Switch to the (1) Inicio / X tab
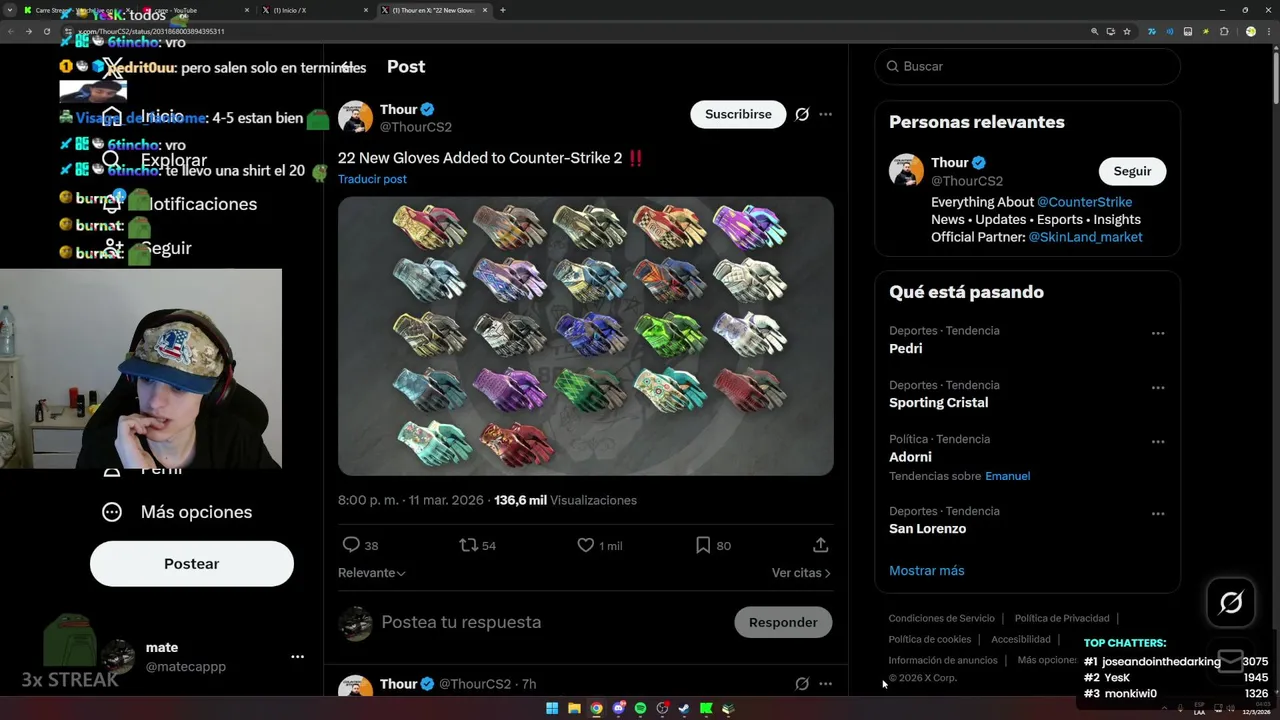Viewport: 1280px width, 720px height. (314, 10)
